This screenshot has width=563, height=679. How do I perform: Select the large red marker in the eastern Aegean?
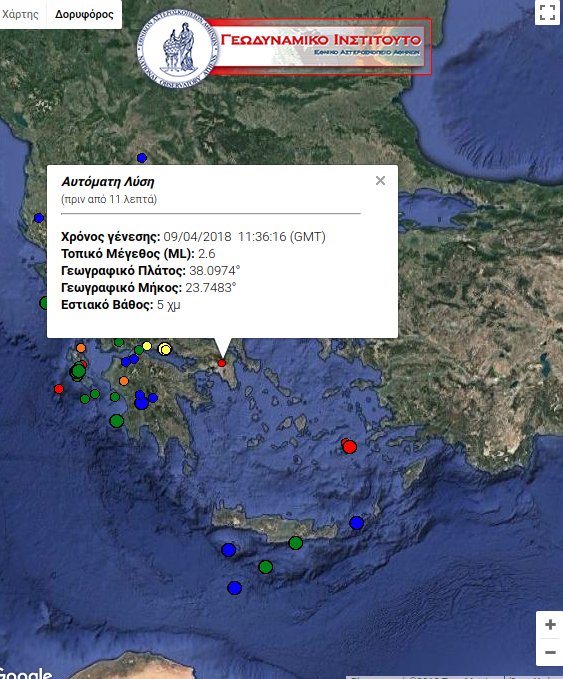point(349,446)
